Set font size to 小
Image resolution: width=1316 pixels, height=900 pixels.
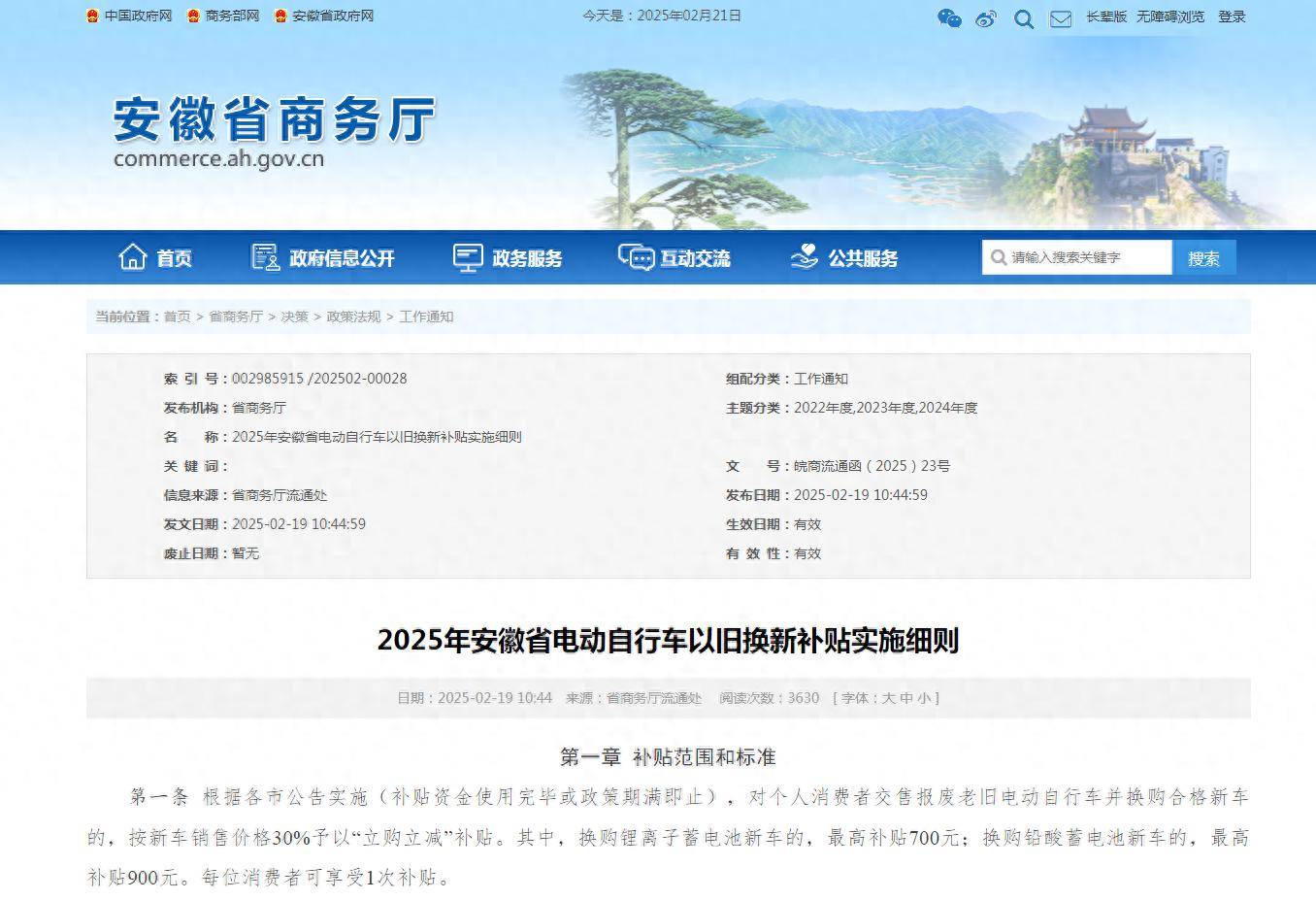point(923,698)
